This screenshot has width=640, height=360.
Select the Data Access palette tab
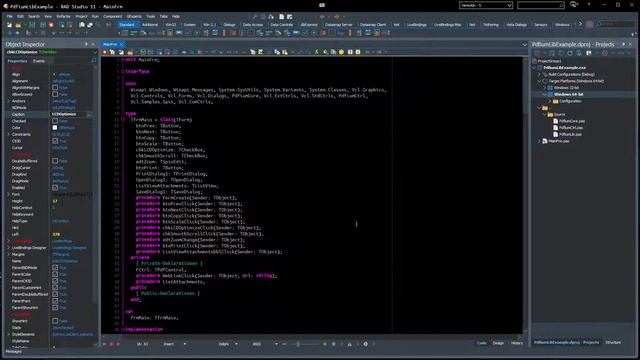point(253,24)
